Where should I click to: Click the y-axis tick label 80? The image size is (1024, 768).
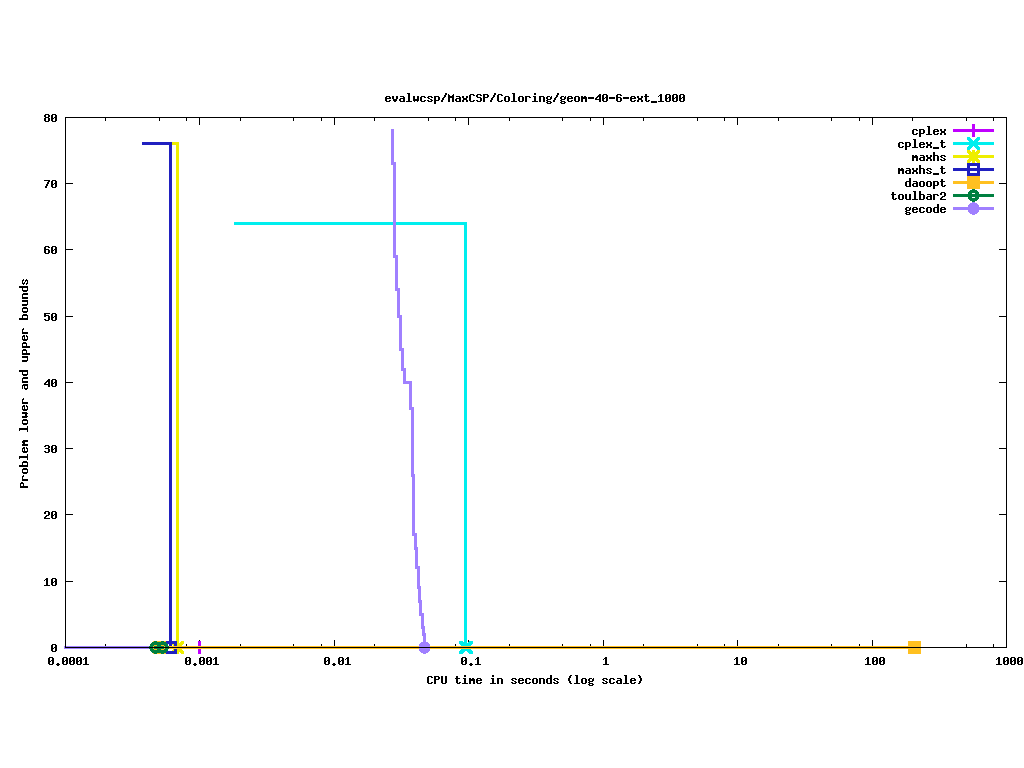[x=50, y=118]
